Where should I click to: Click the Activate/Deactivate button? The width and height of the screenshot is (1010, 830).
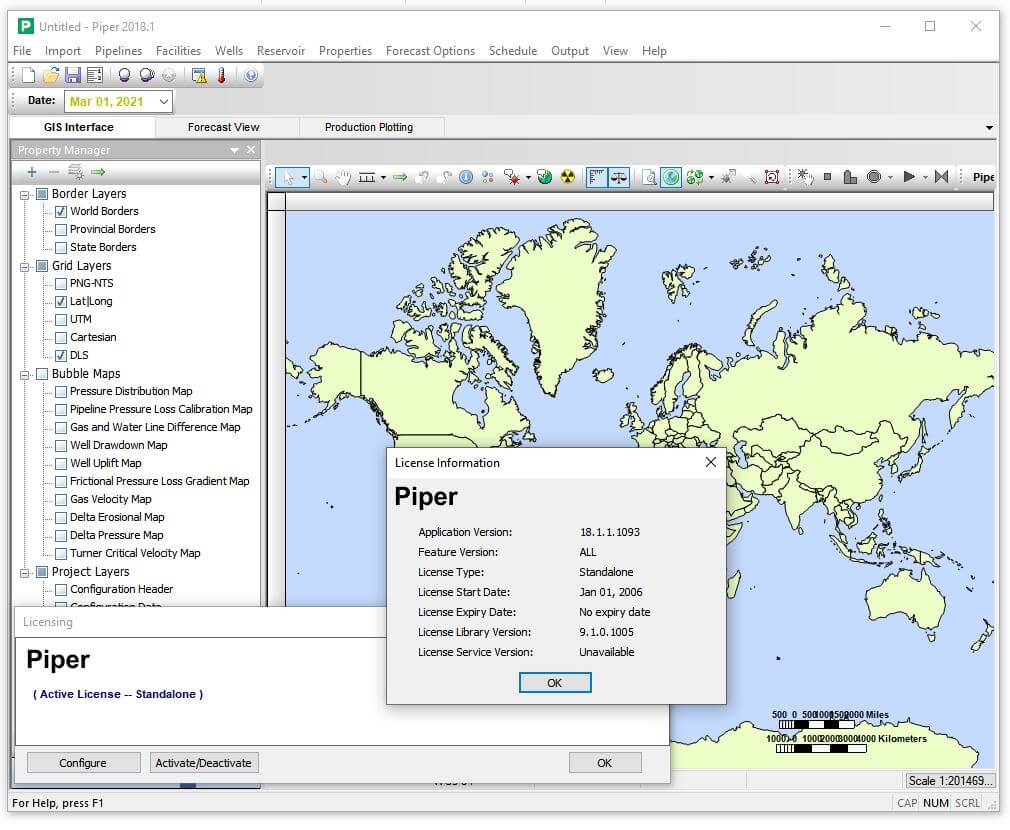204,763
